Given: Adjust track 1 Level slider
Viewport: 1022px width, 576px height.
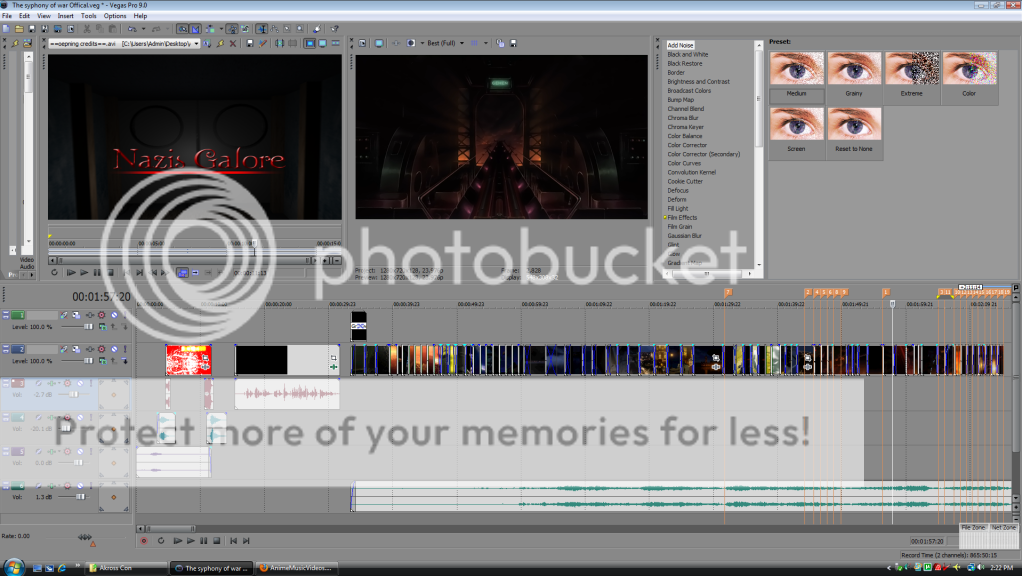Looking at the screenshot, I should (89, 326).
